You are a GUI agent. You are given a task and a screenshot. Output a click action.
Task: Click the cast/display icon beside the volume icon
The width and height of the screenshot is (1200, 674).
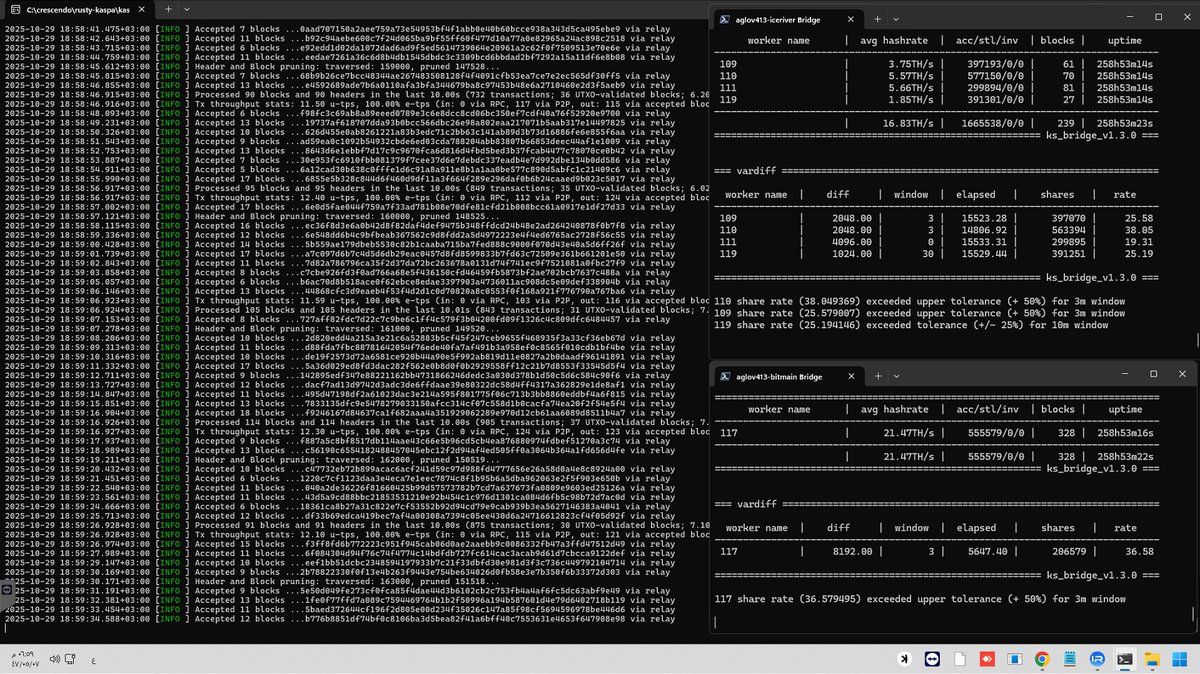[x=70, y=659]
